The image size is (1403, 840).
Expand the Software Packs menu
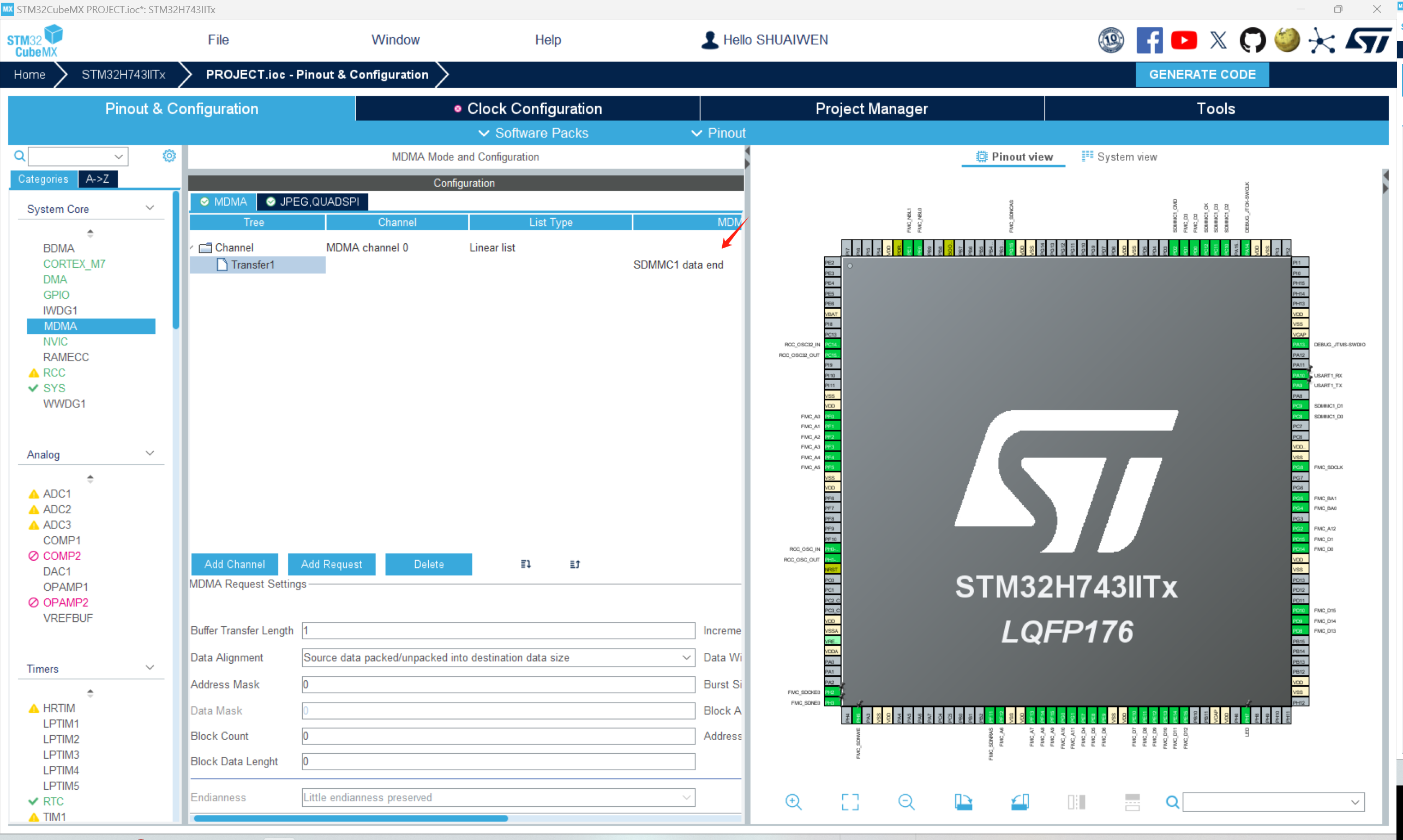(533, 133)
